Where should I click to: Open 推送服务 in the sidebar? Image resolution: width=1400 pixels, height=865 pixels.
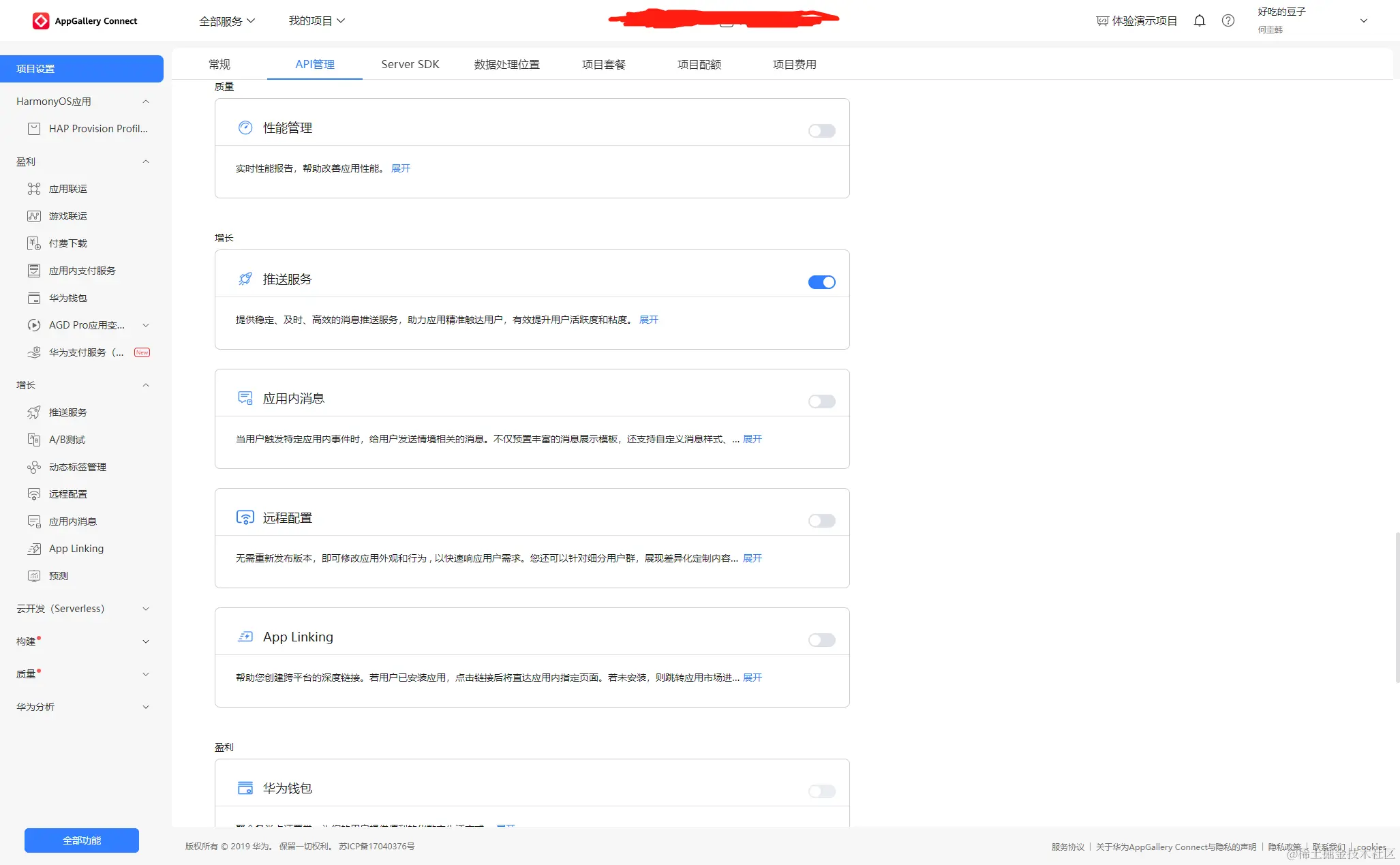(67, 412)
